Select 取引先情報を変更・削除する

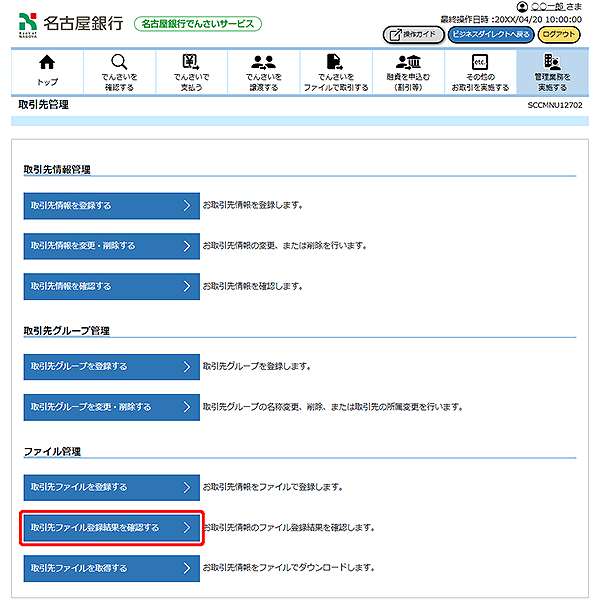(x=111, y=246)
